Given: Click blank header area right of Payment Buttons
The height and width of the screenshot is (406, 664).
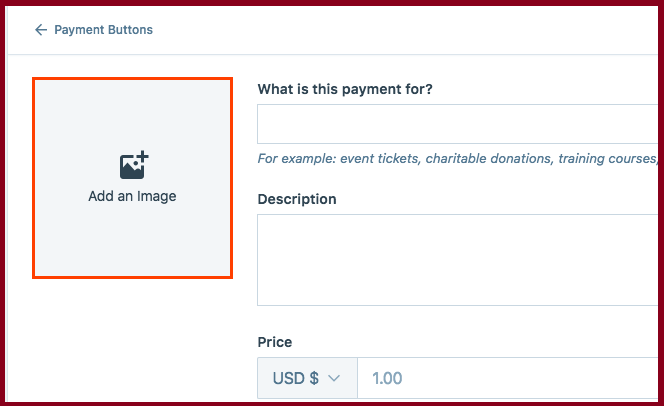Looking at the screenshot, I should (402, 30).
